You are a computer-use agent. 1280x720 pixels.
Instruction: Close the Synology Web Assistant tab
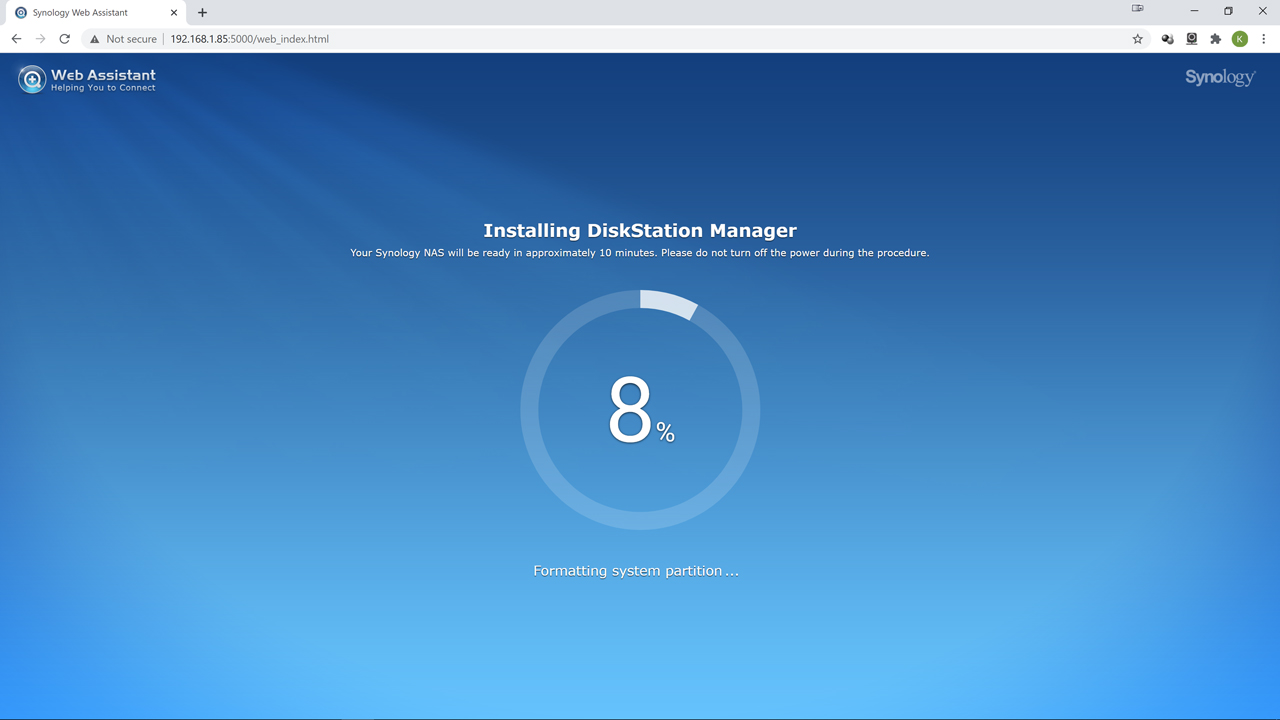174,13
